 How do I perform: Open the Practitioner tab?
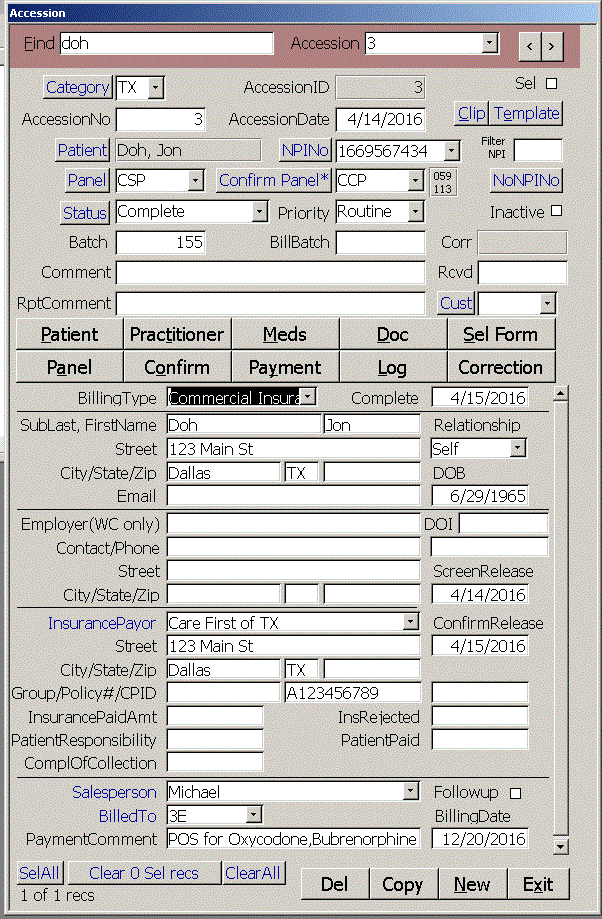[x=177, y=334]
